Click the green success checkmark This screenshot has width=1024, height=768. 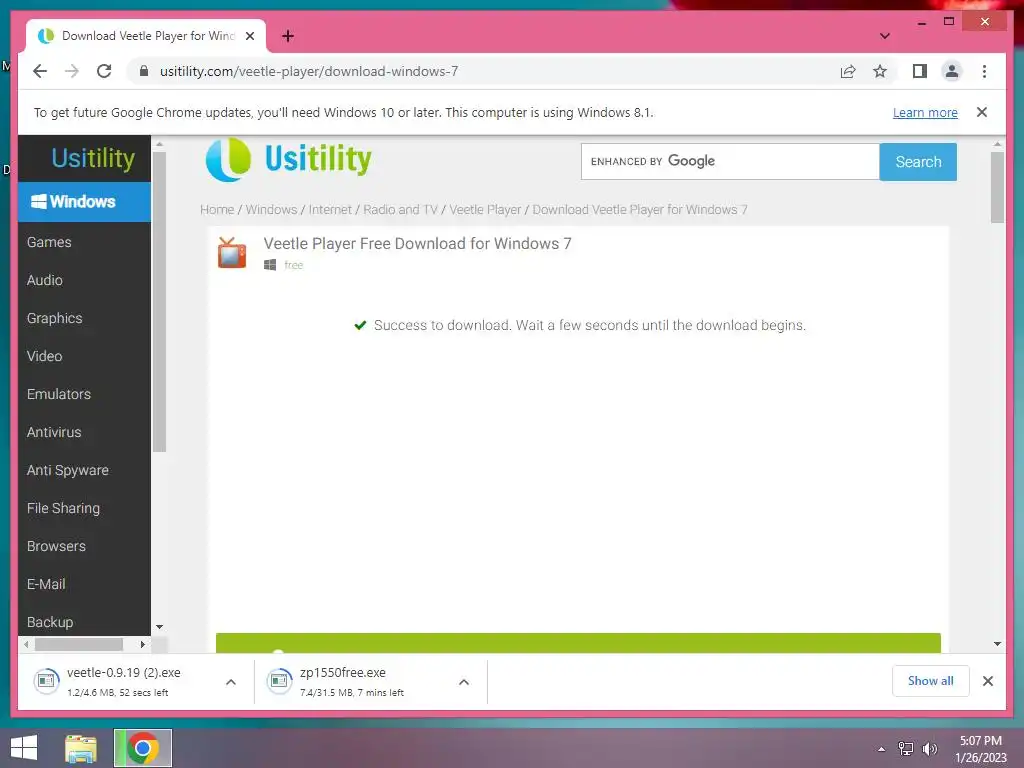[360, 325]
